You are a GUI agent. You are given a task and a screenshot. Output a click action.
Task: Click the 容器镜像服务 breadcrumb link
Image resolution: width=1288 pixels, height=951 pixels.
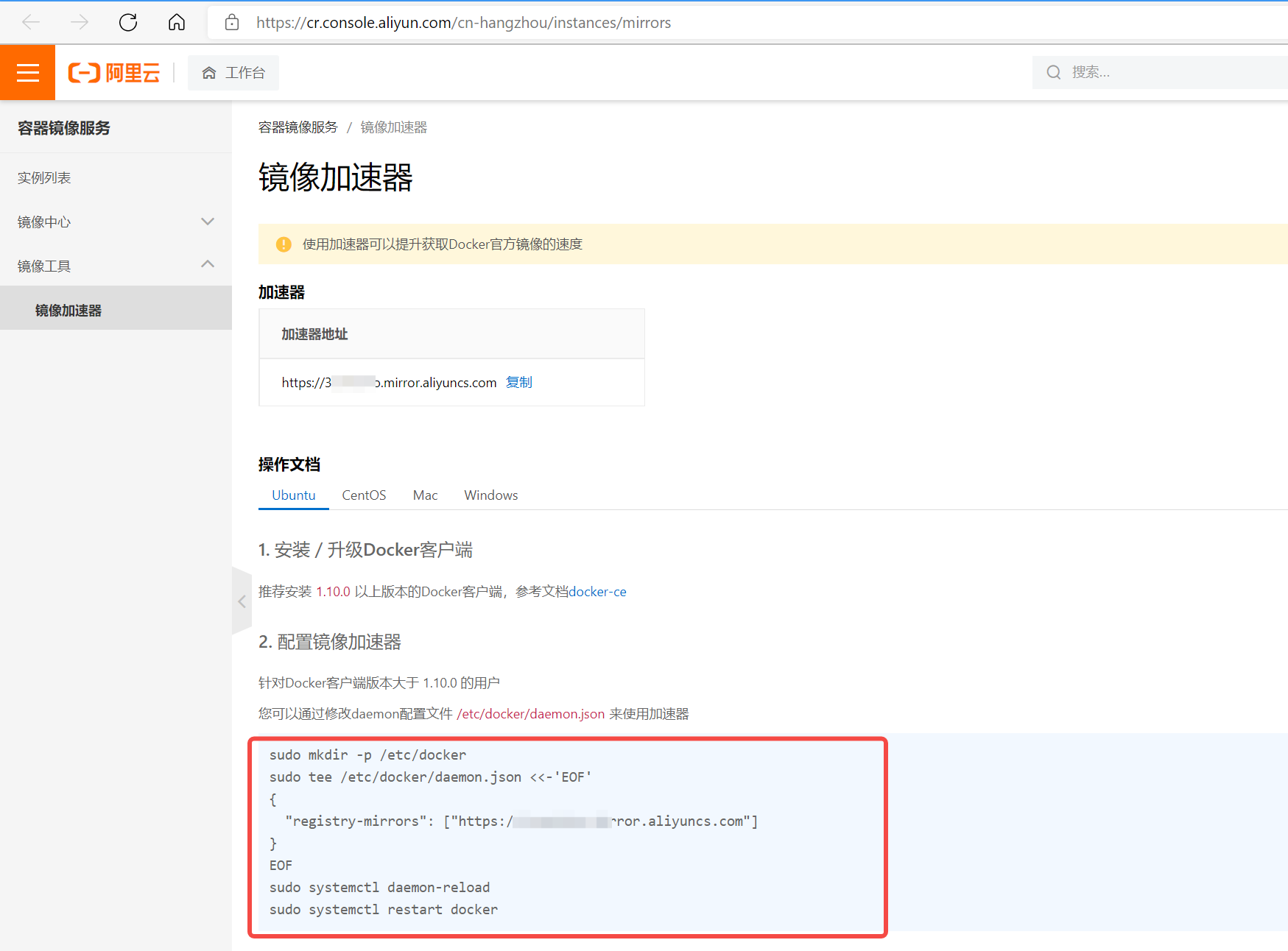point(298,127)
